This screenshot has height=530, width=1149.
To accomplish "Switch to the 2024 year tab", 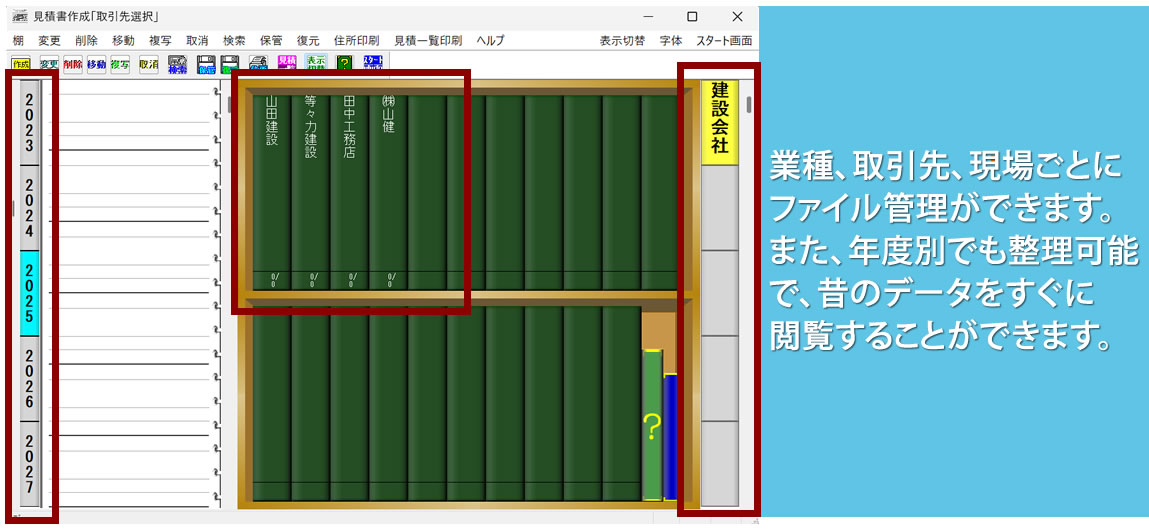I will pos(29,208).
